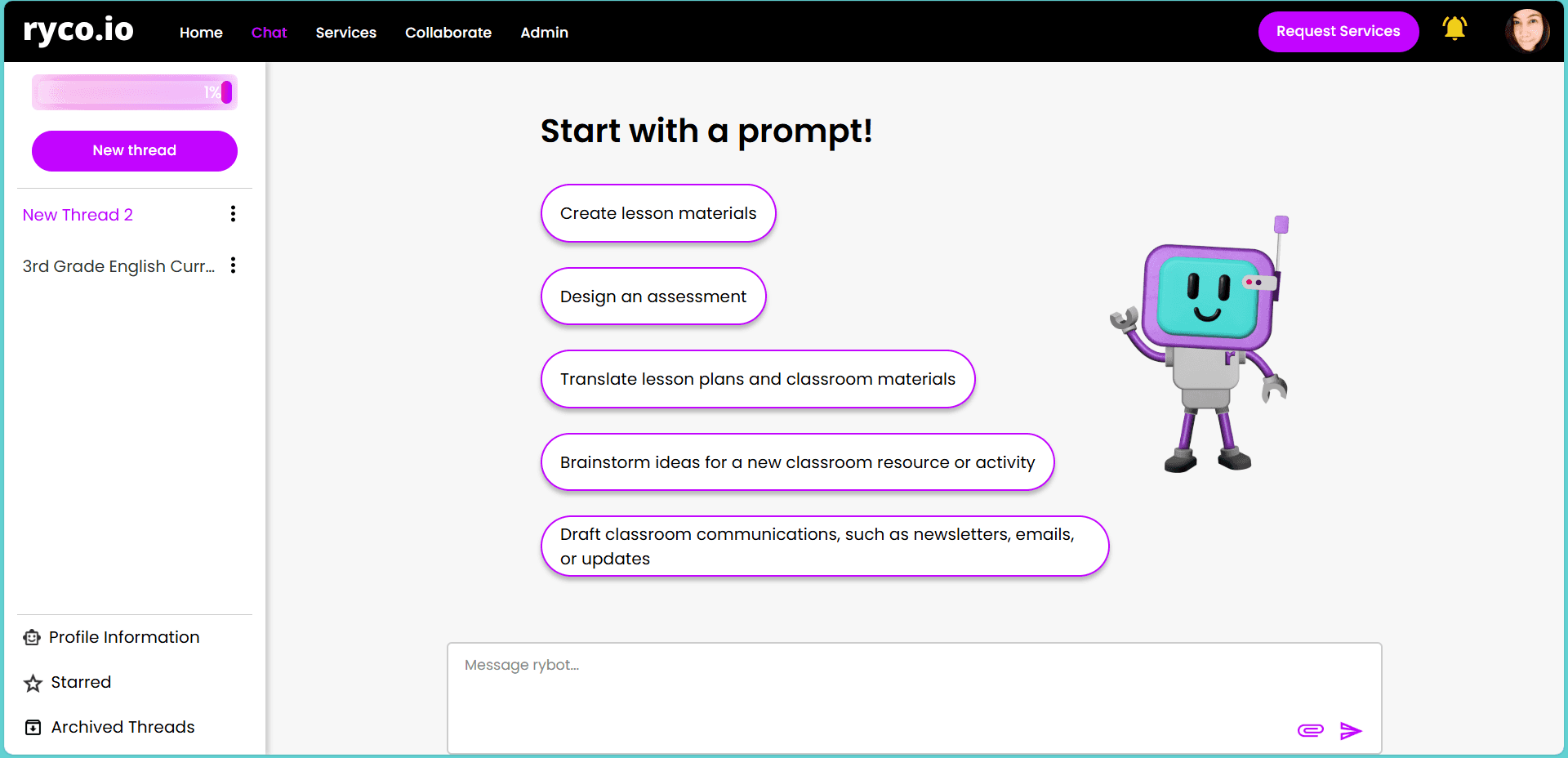Click the usage progress bar at 1%
The image size is (1568, 758).
[x=135, y=92]
